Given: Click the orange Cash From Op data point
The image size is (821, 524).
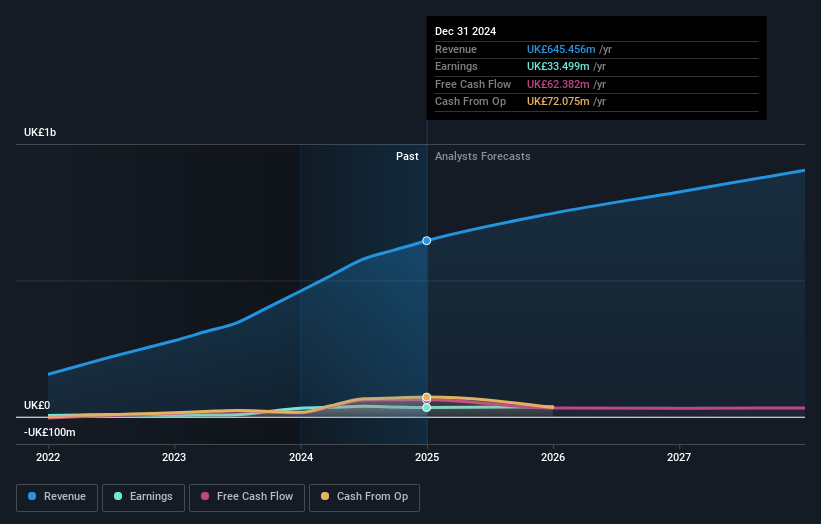Looking at the screenshot, I should point(427,397).
